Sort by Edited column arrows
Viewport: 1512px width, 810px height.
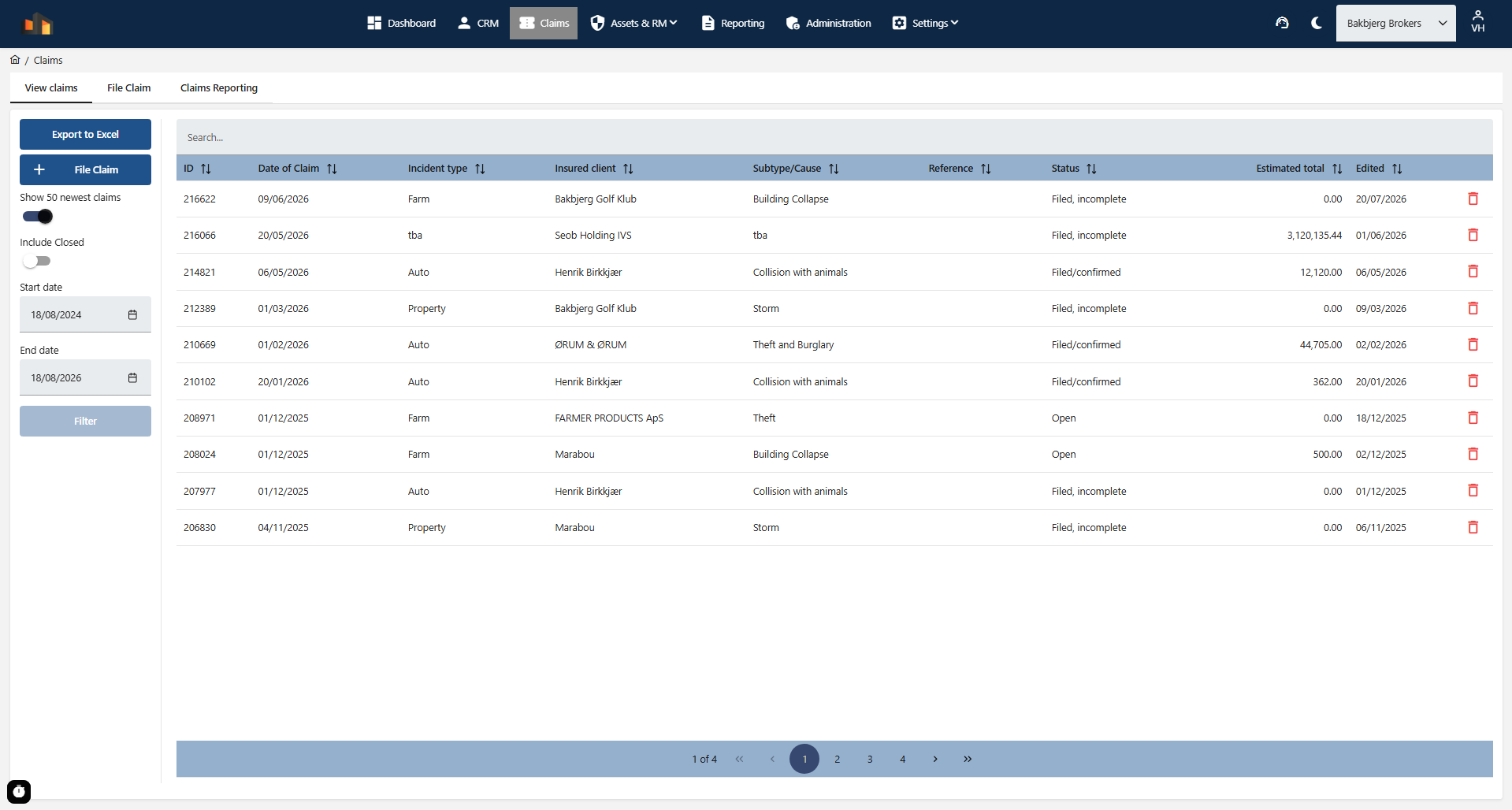[1397, 169]
